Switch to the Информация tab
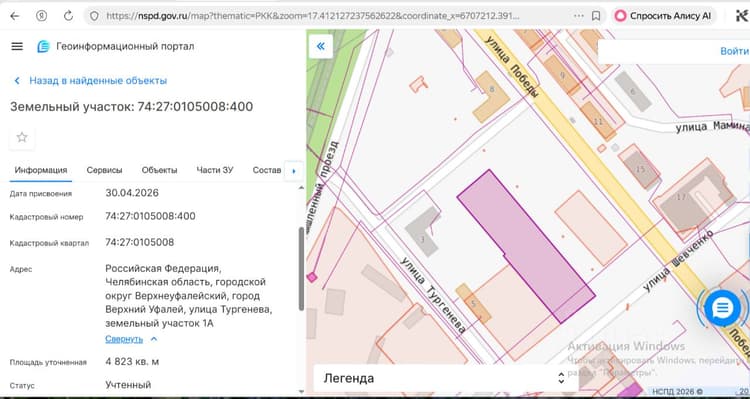Screen dimensions: 750x399 pyautogui.click(x=41, y=170)
